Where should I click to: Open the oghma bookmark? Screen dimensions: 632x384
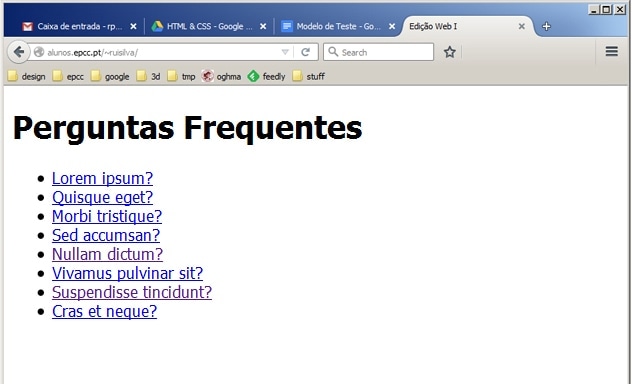(221, 76)
